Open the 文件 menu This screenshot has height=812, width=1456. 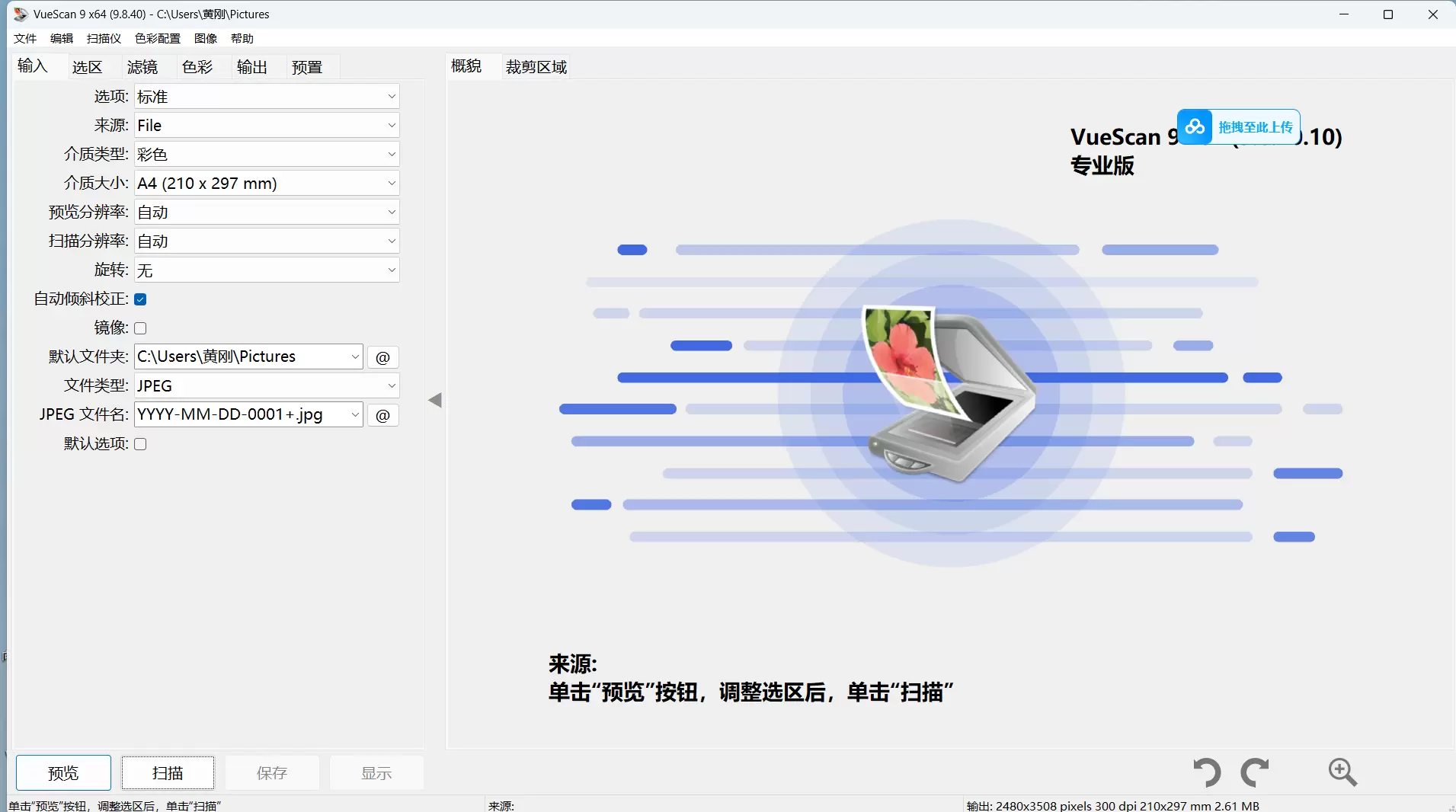point(25,38)
